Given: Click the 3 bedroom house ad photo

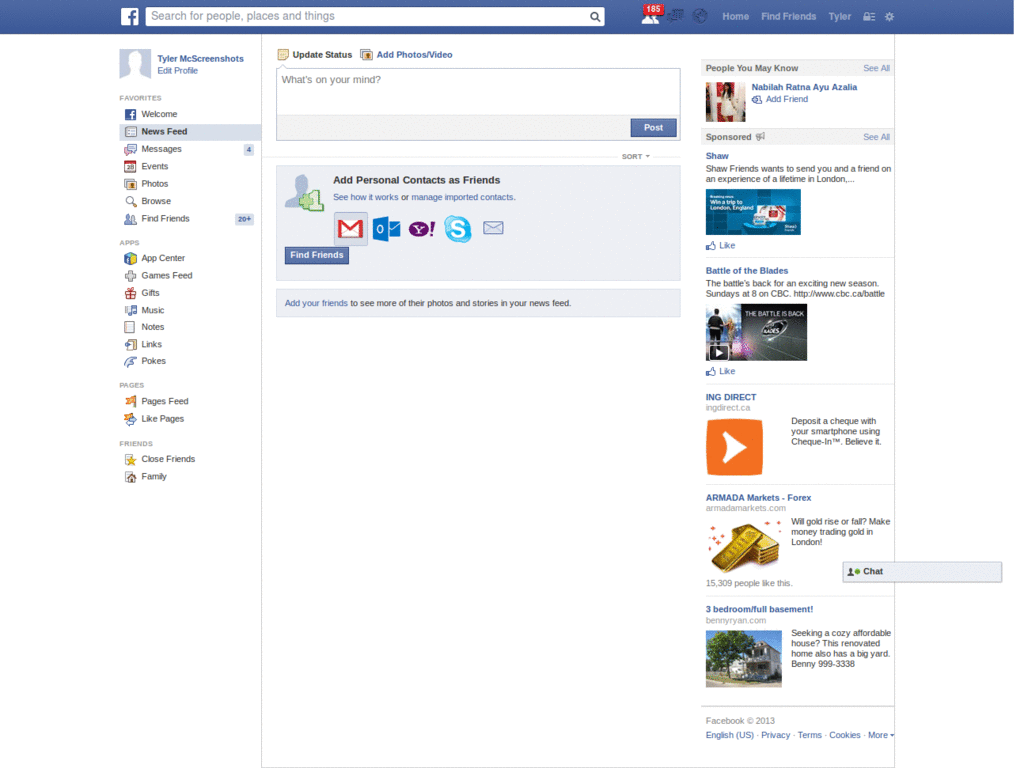Looking at the screenshot, I should [743, 658].
